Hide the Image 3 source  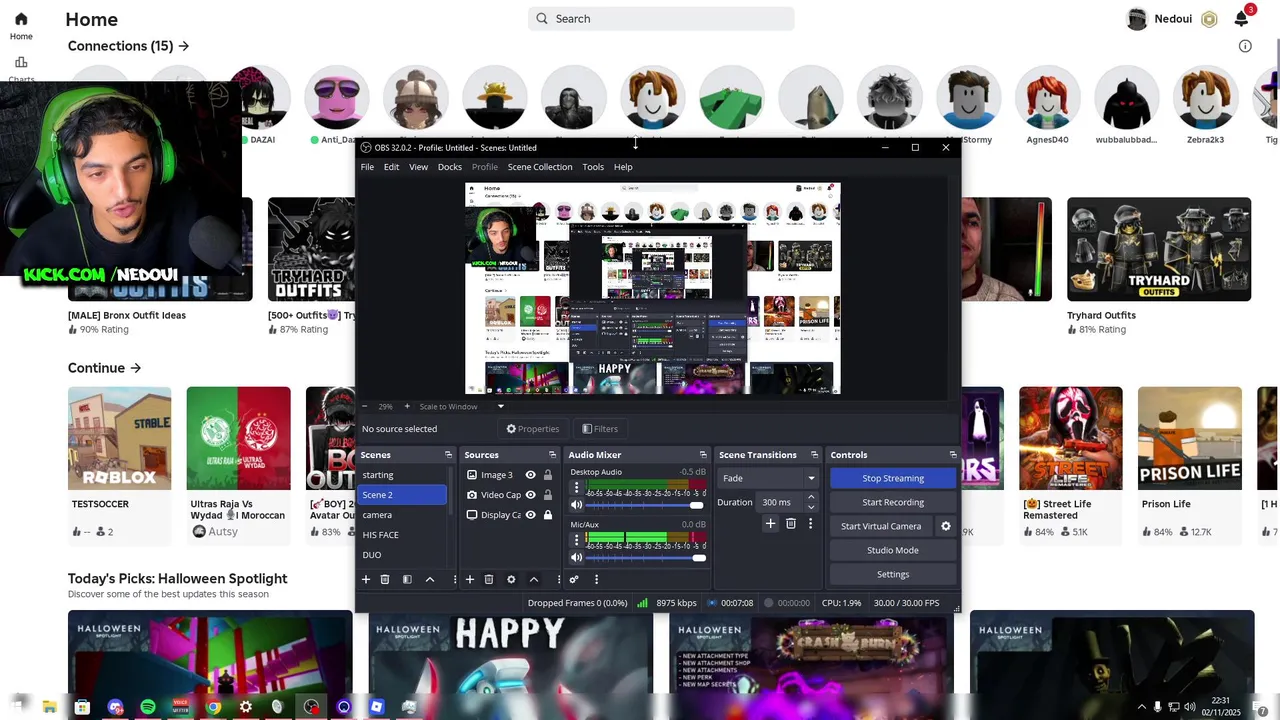click(530, 475)
